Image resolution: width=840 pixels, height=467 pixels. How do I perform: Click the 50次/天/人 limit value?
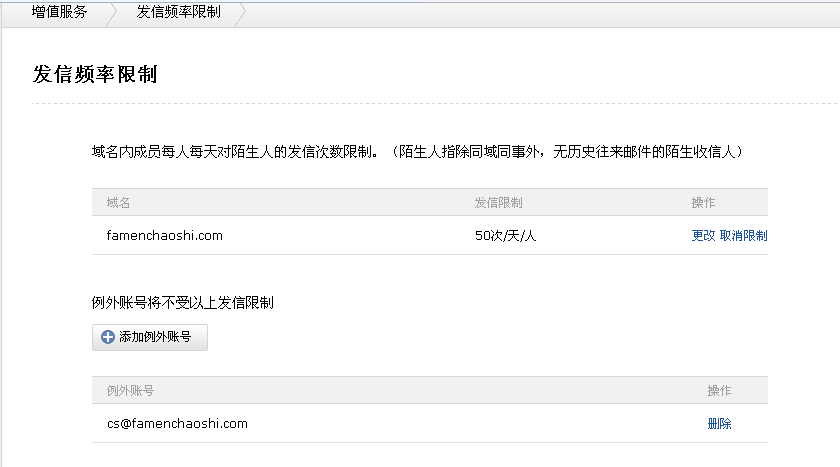505,236
